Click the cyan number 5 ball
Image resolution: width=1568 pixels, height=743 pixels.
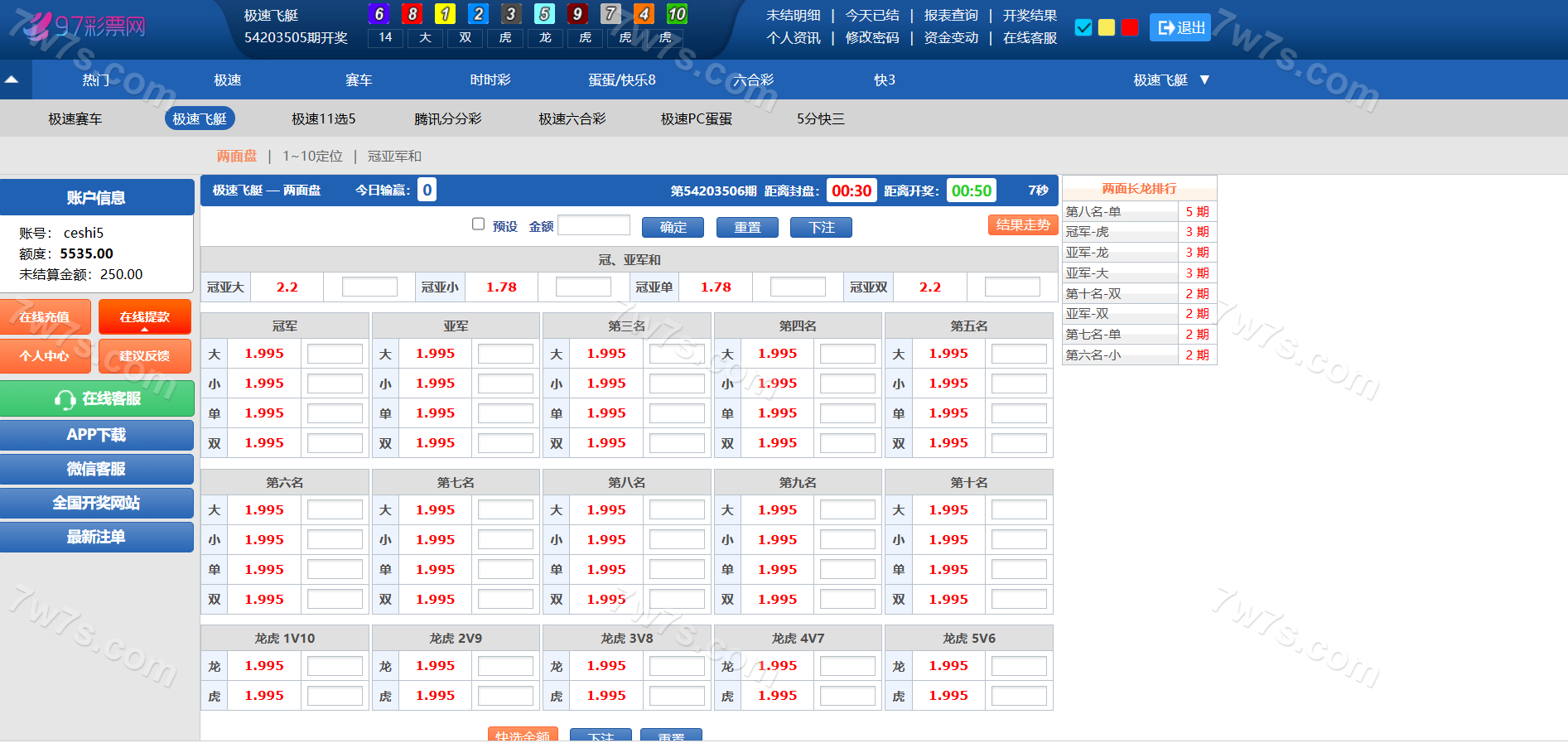[544, 14]
